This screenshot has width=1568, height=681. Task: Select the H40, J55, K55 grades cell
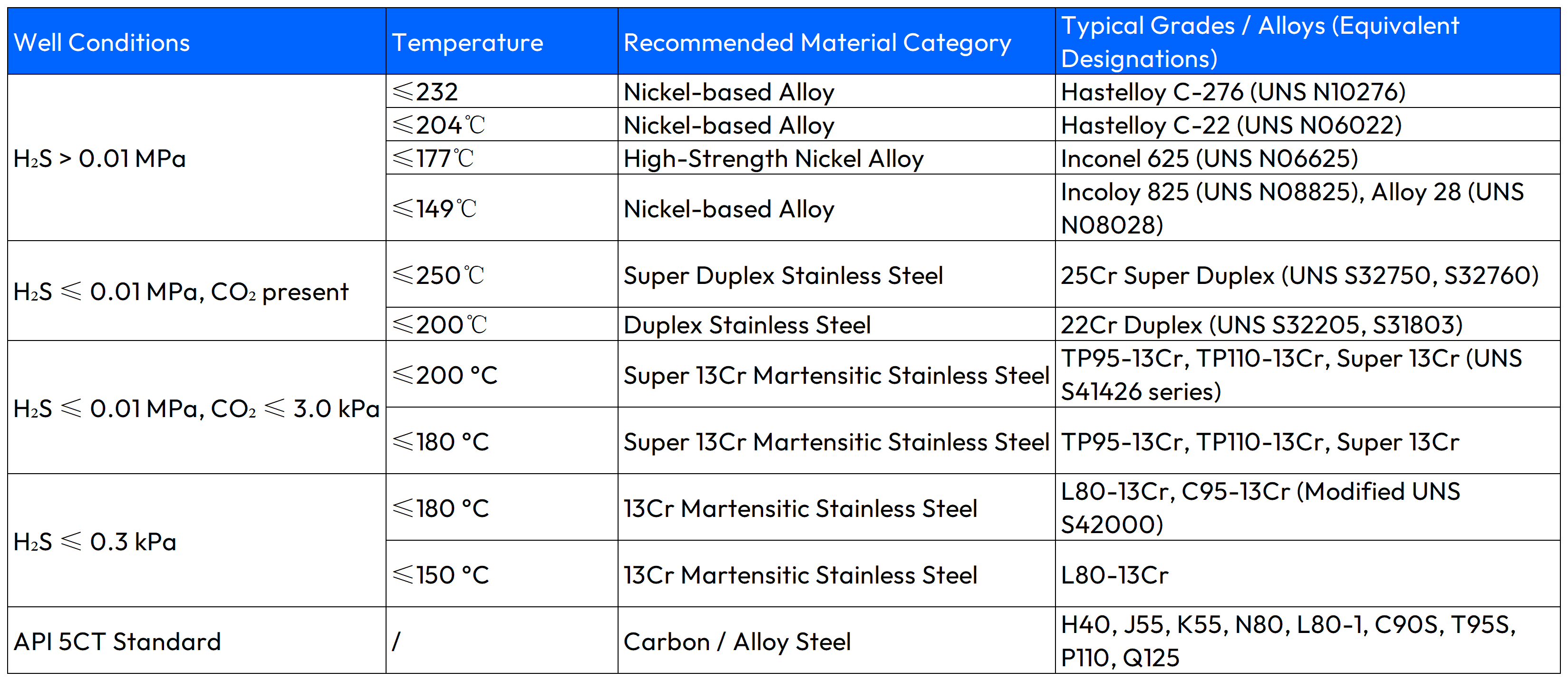pos(1287,641)
